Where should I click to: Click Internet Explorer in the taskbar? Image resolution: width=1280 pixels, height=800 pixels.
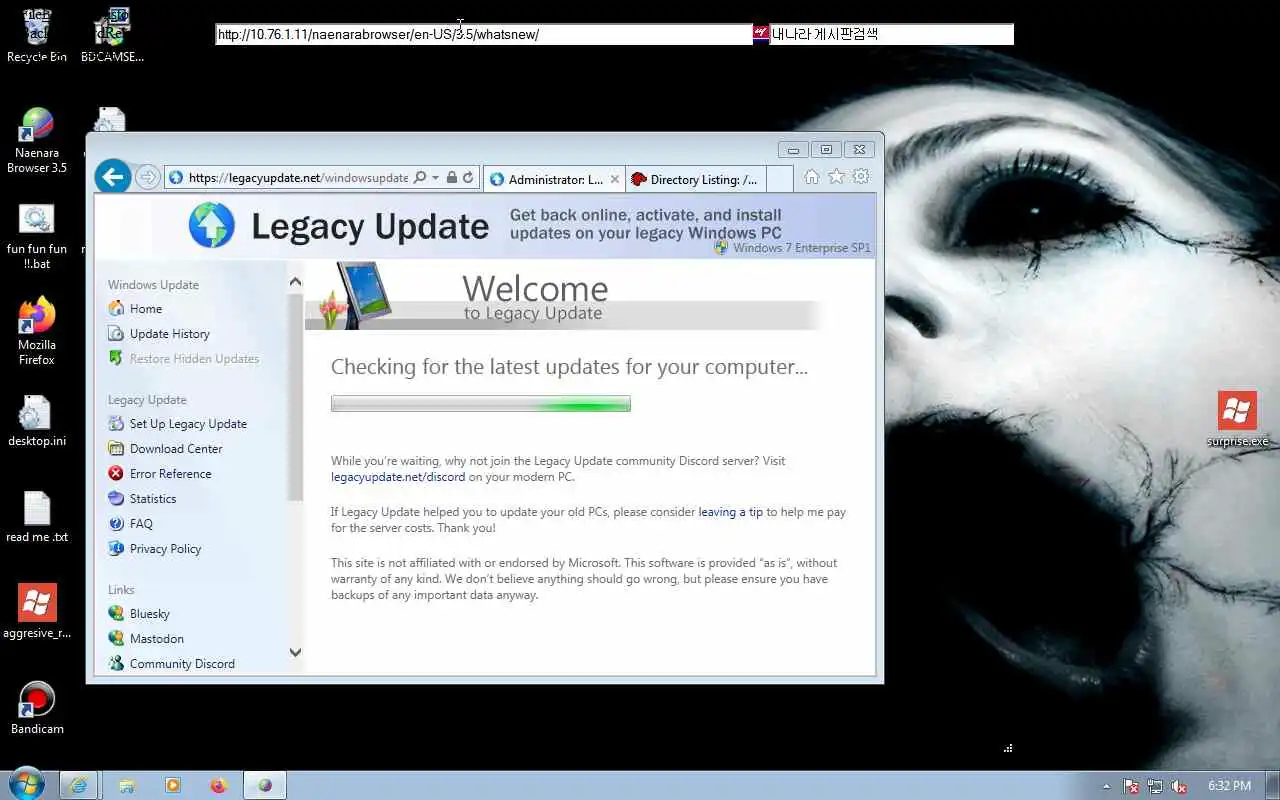(78, 785)
